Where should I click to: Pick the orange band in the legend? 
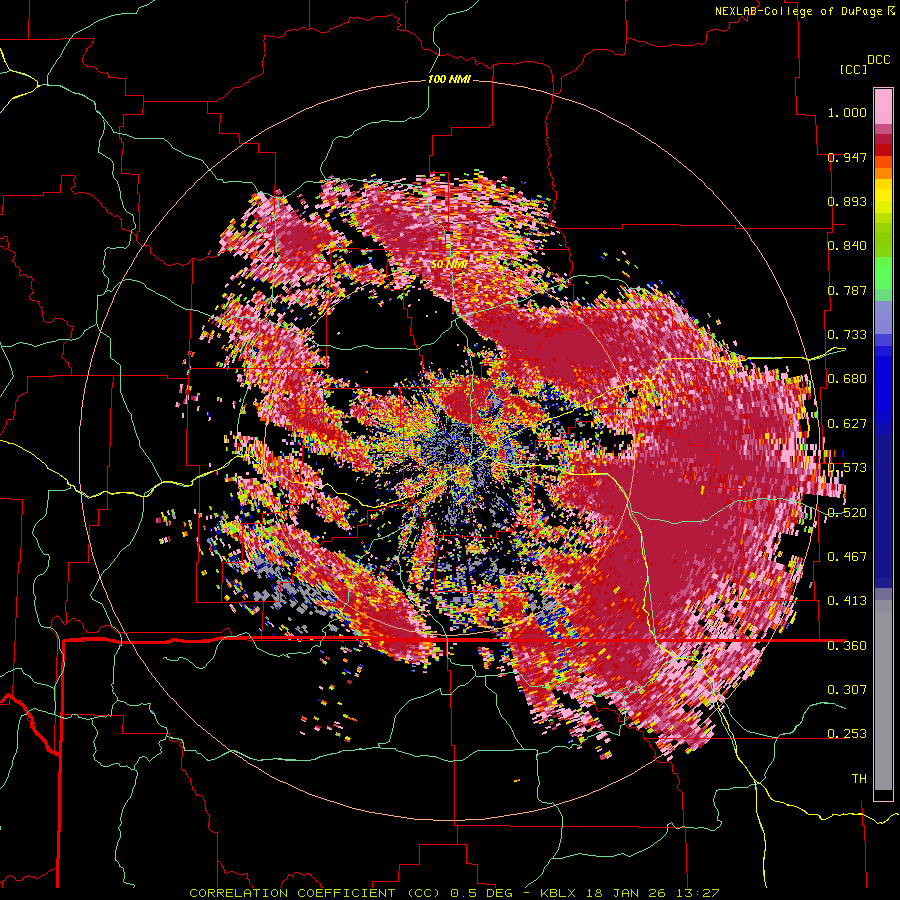point(883,173)
